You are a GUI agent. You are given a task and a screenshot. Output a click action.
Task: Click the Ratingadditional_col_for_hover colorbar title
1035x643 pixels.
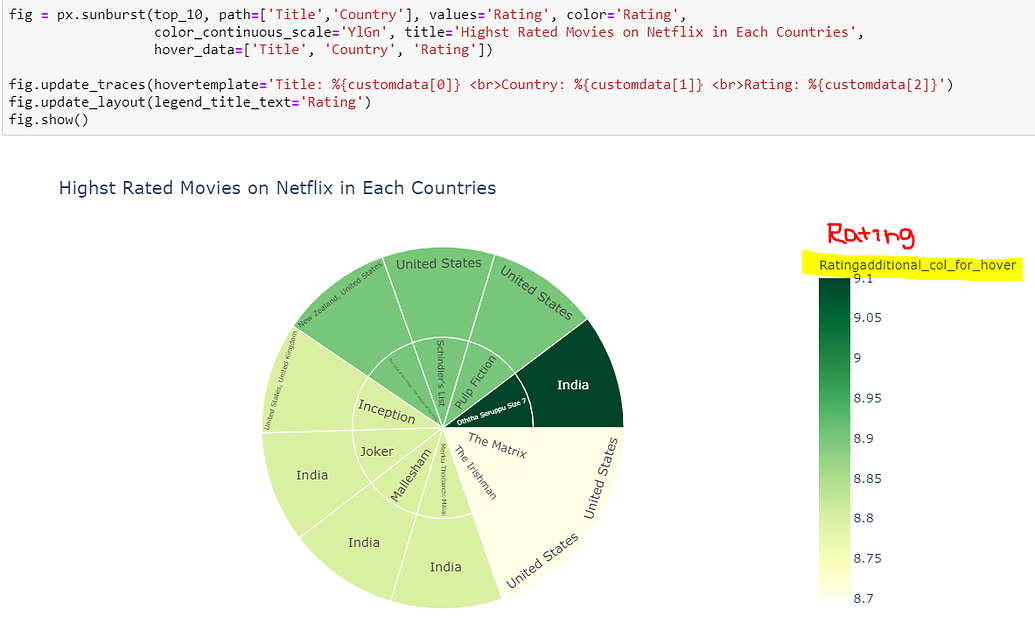coord(918,265)
